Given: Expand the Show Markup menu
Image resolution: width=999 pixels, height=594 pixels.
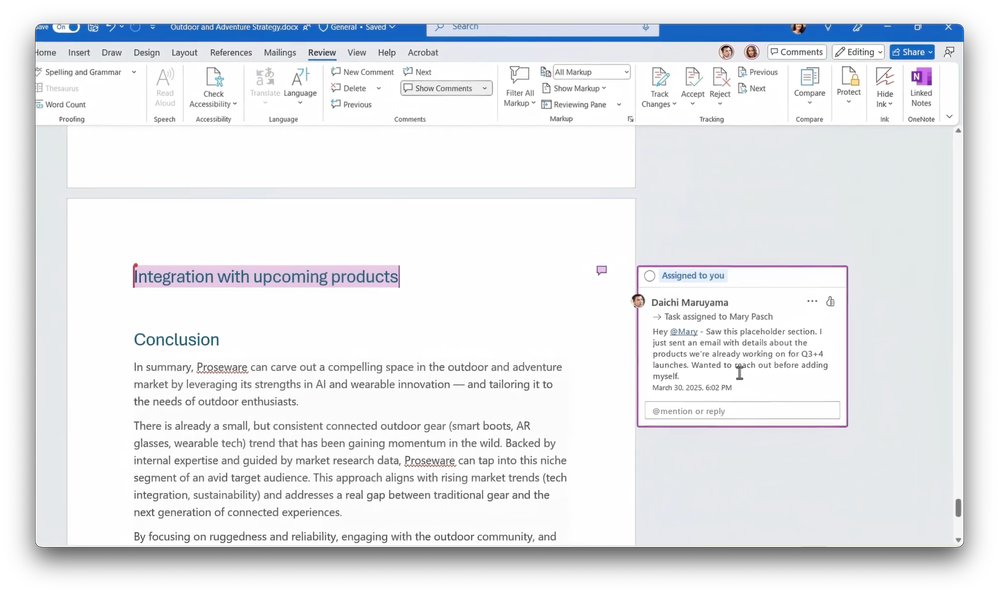Looking at the screenshot, I should tap(575, 89).
